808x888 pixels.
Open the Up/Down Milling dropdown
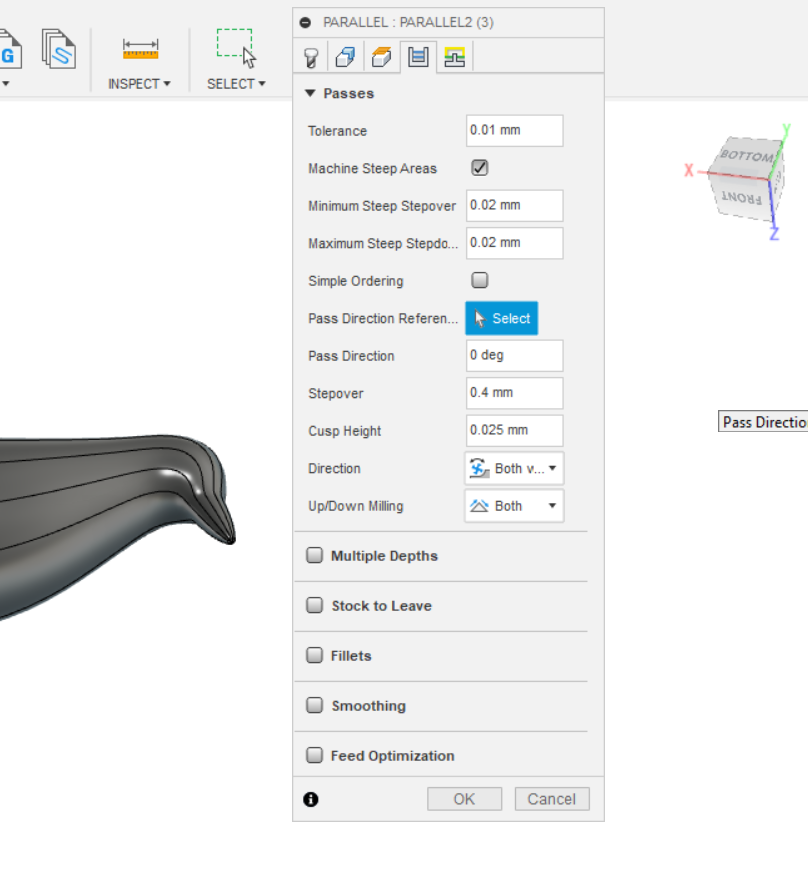[513, 506]
